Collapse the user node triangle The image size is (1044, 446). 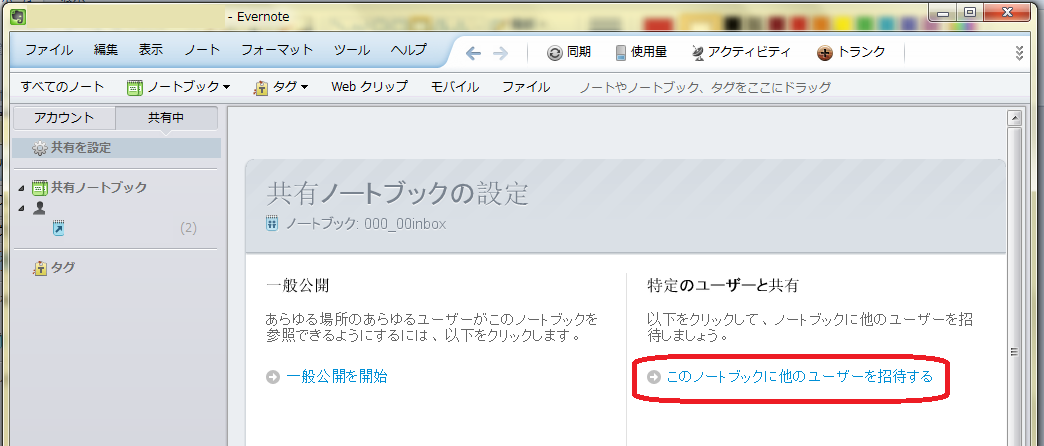point(21,209)
